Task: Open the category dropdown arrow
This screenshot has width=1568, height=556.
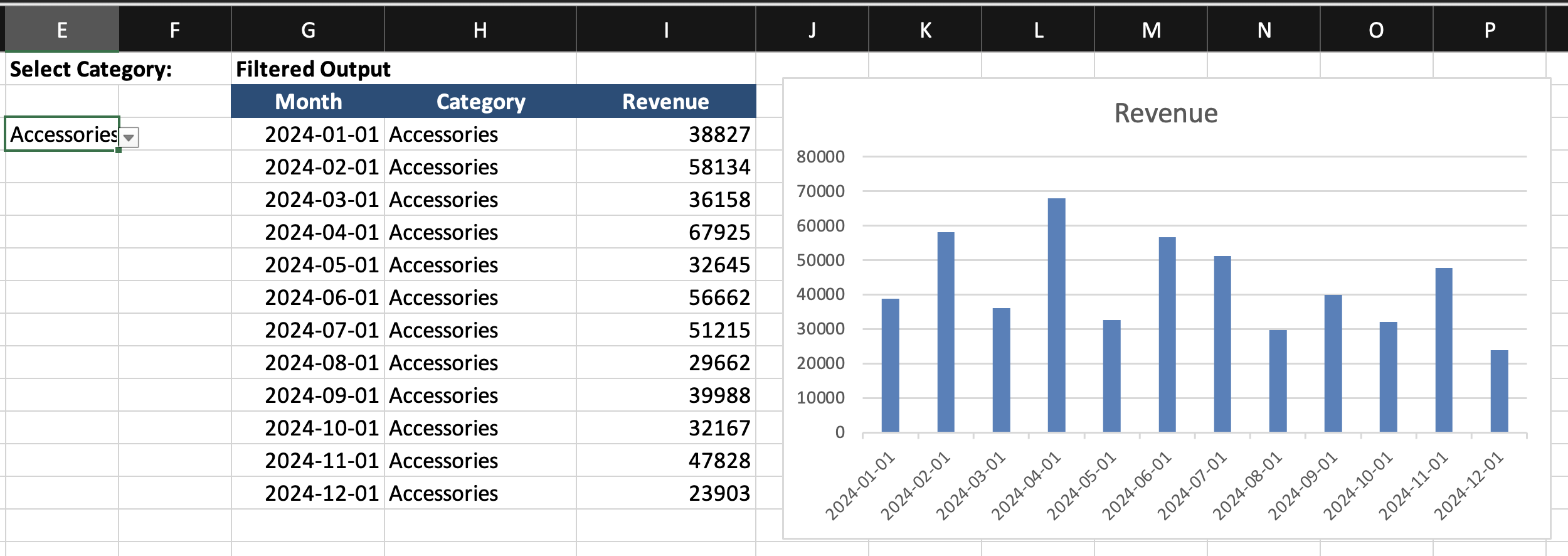Action: click(x=129, y=137)
